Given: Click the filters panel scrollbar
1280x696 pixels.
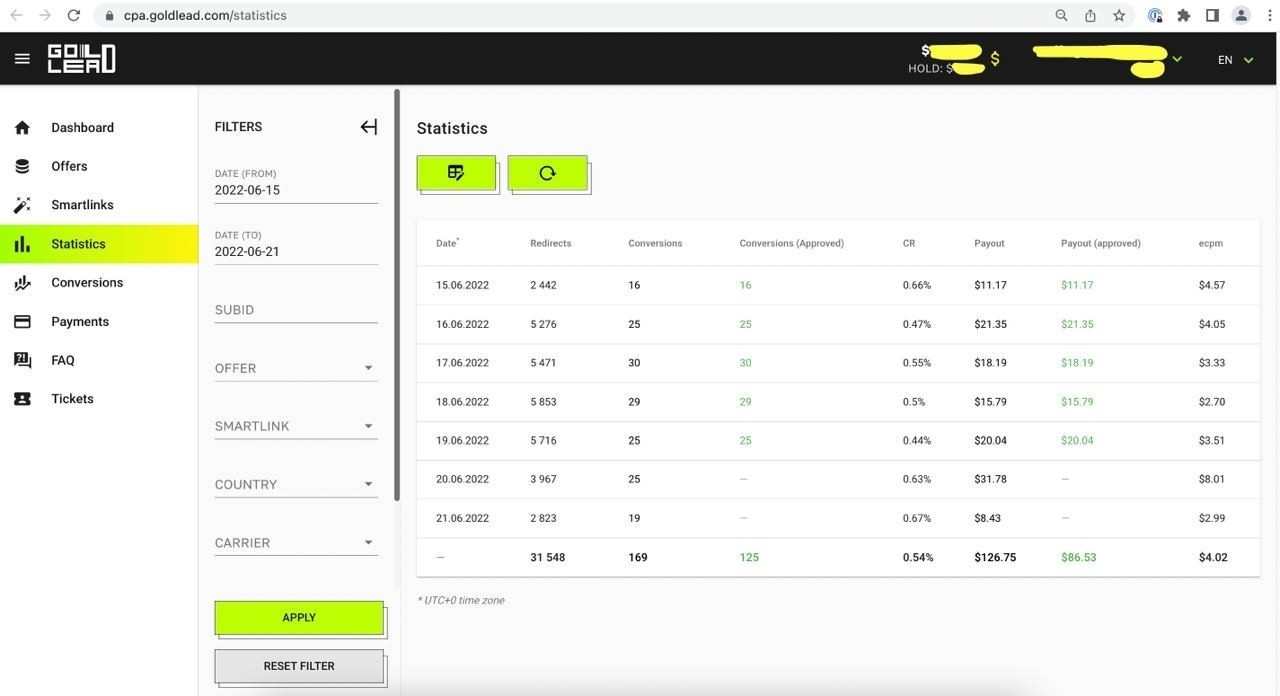Looking at the screenshot, I should 397,295.
